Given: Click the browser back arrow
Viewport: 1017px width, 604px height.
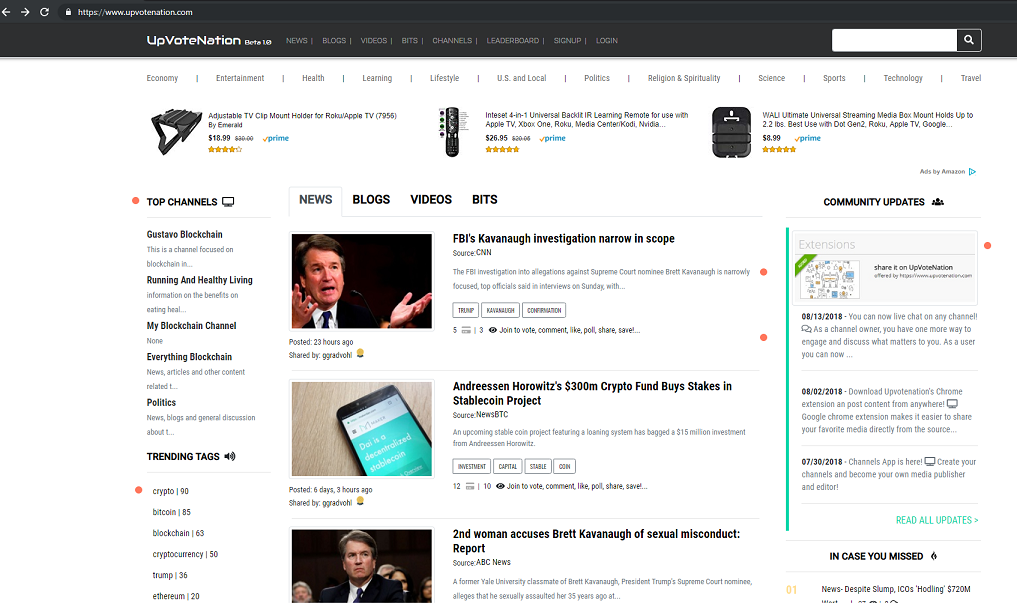Looking at the screenshot, I should (x=6, y=12).
